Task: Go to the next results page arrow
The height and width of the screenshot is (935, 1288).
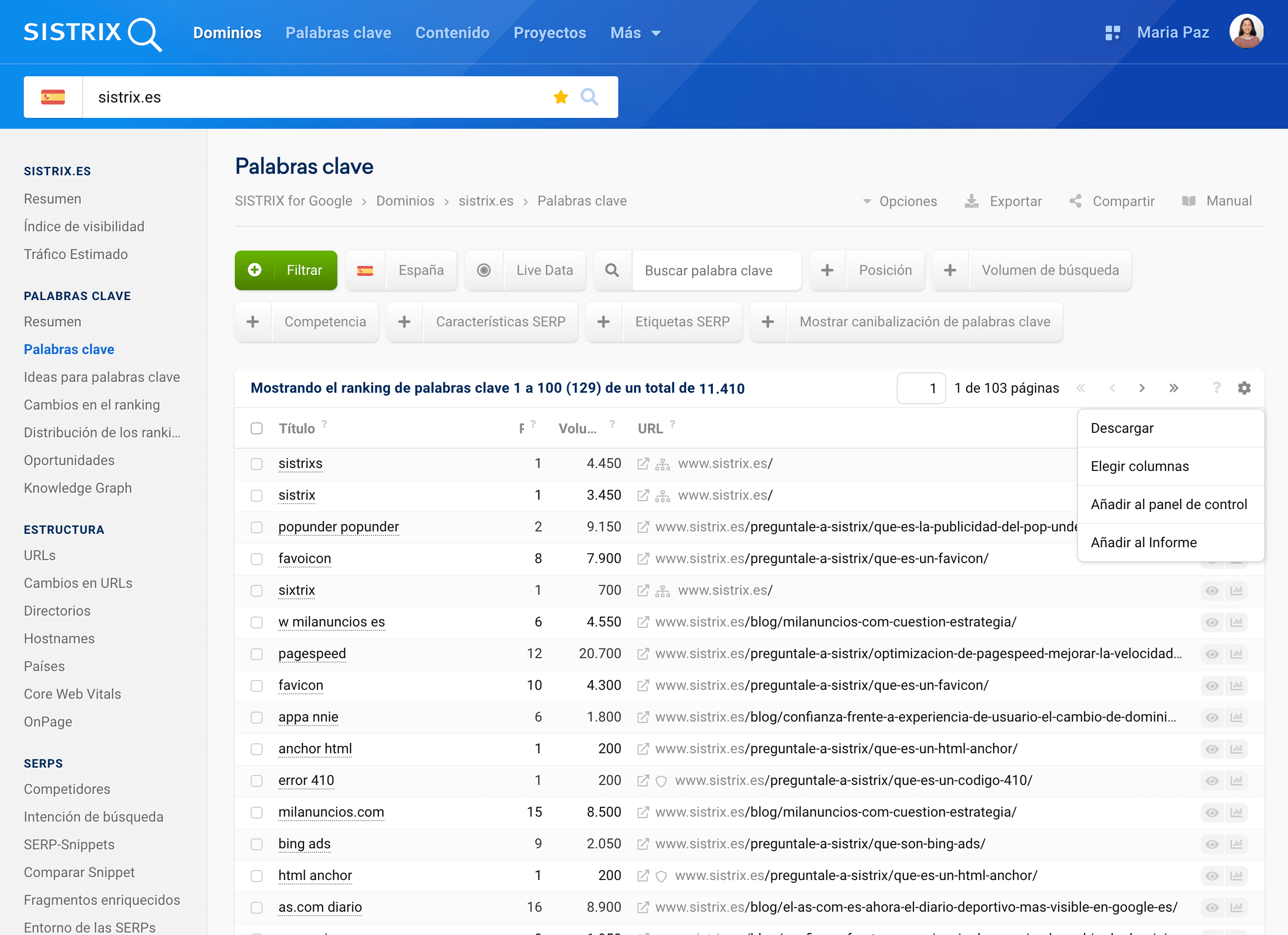Action: click(1141, 388)
